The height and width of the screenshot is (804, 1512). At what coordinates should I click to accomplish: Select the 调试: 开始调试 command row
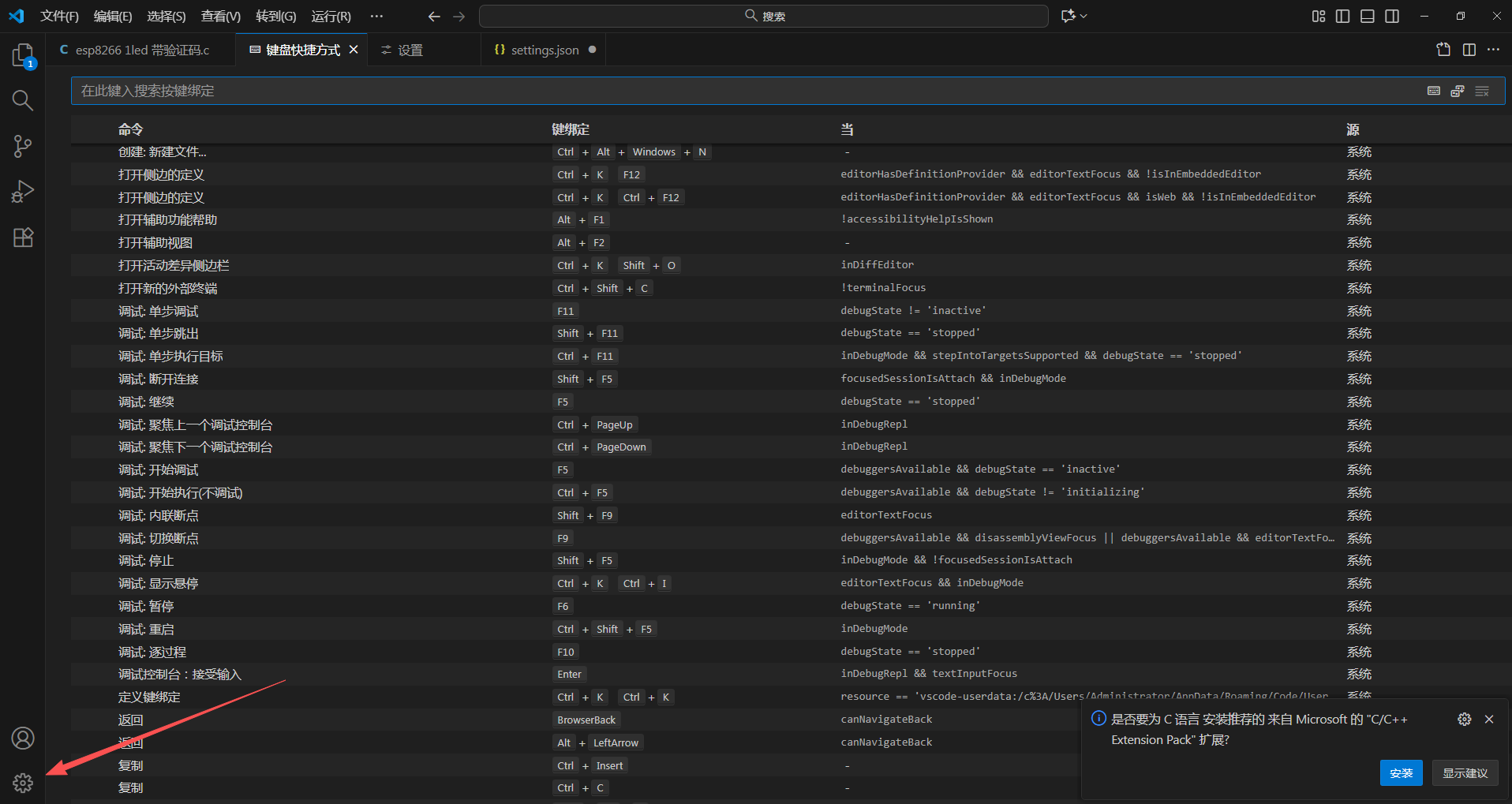788,470
